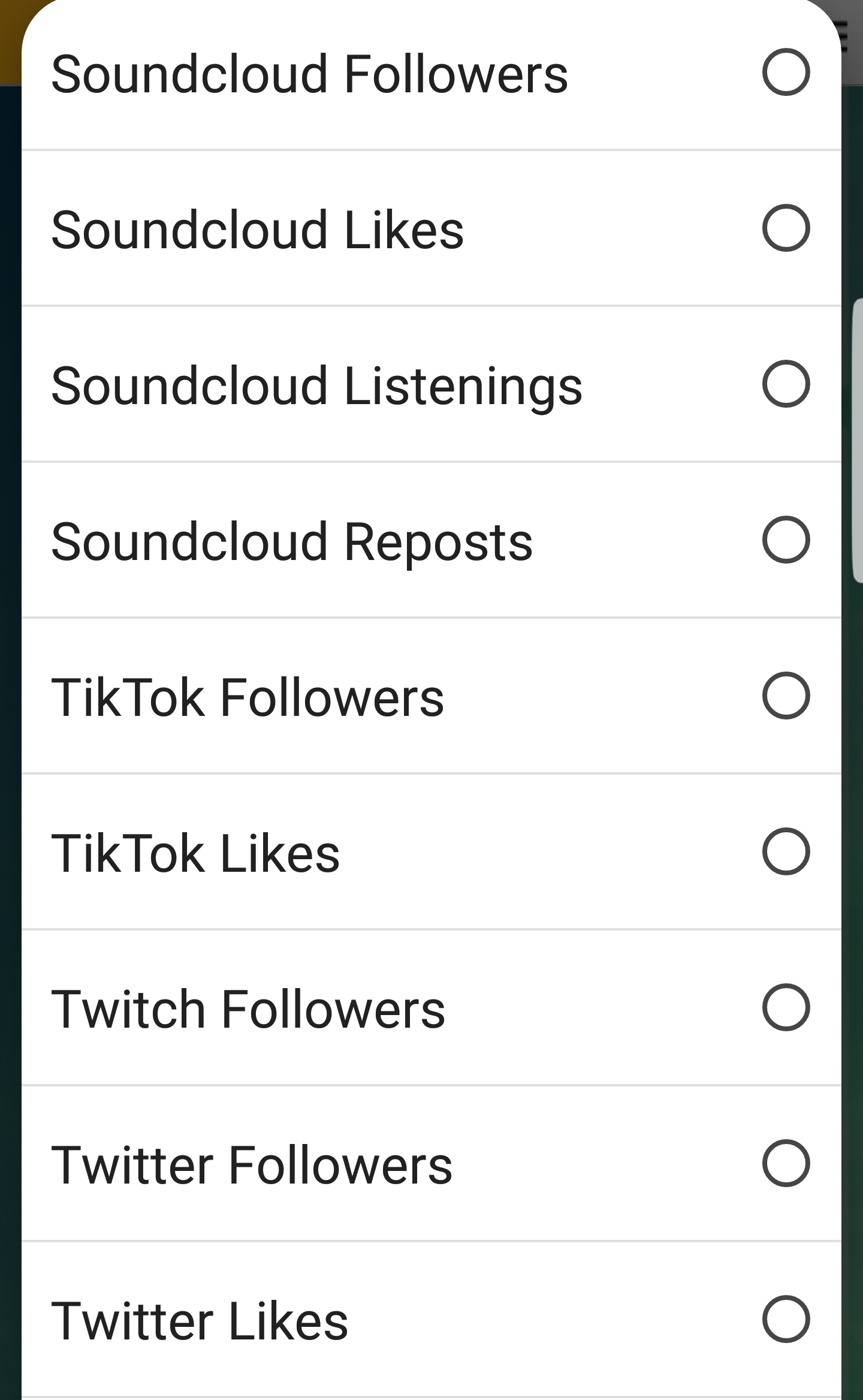Screen dimensions: 863x1400
Task: Select the Soundcloud Followers radio button
Action: click(786, 72)
